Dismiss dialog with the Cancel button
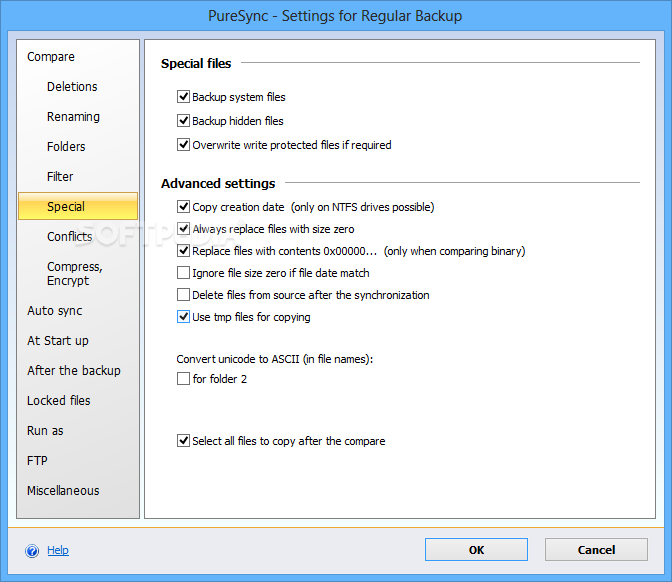The width and height of the screenshot is (672, 582). click(x=596, y=549)
